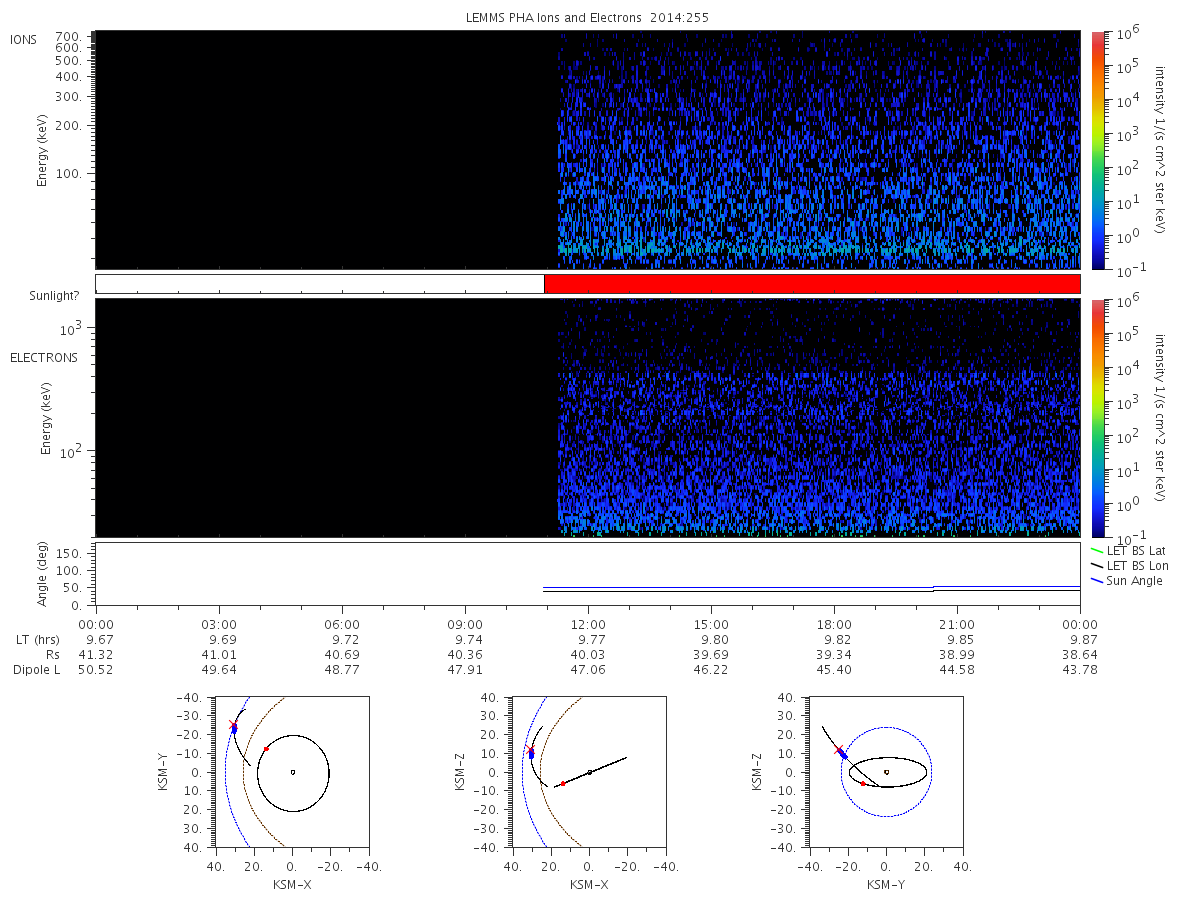Click the ELECTRONS panel label
Screen dimensions: 1200x900
tap(44, 357)
